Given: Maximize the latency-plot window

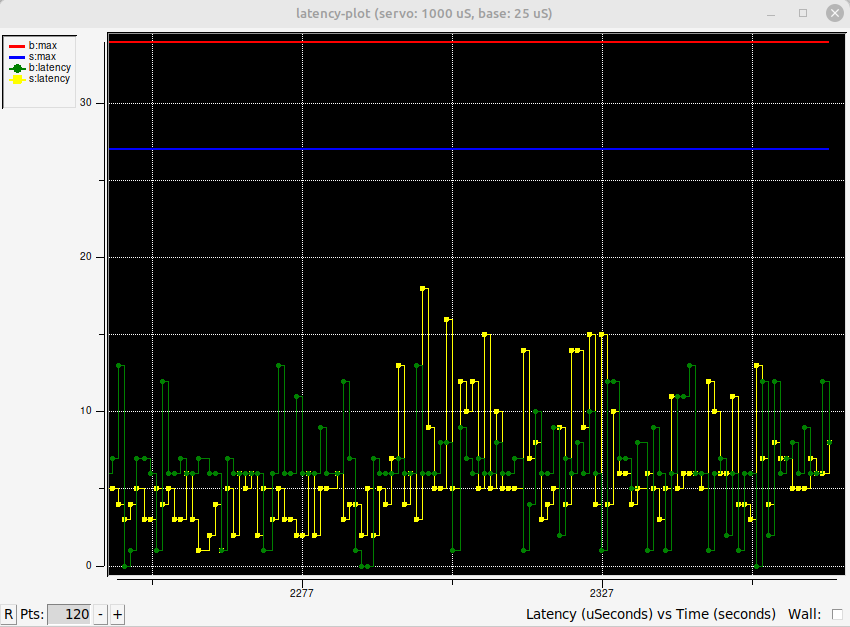Looking at the screenshot, I should [803, 13].
